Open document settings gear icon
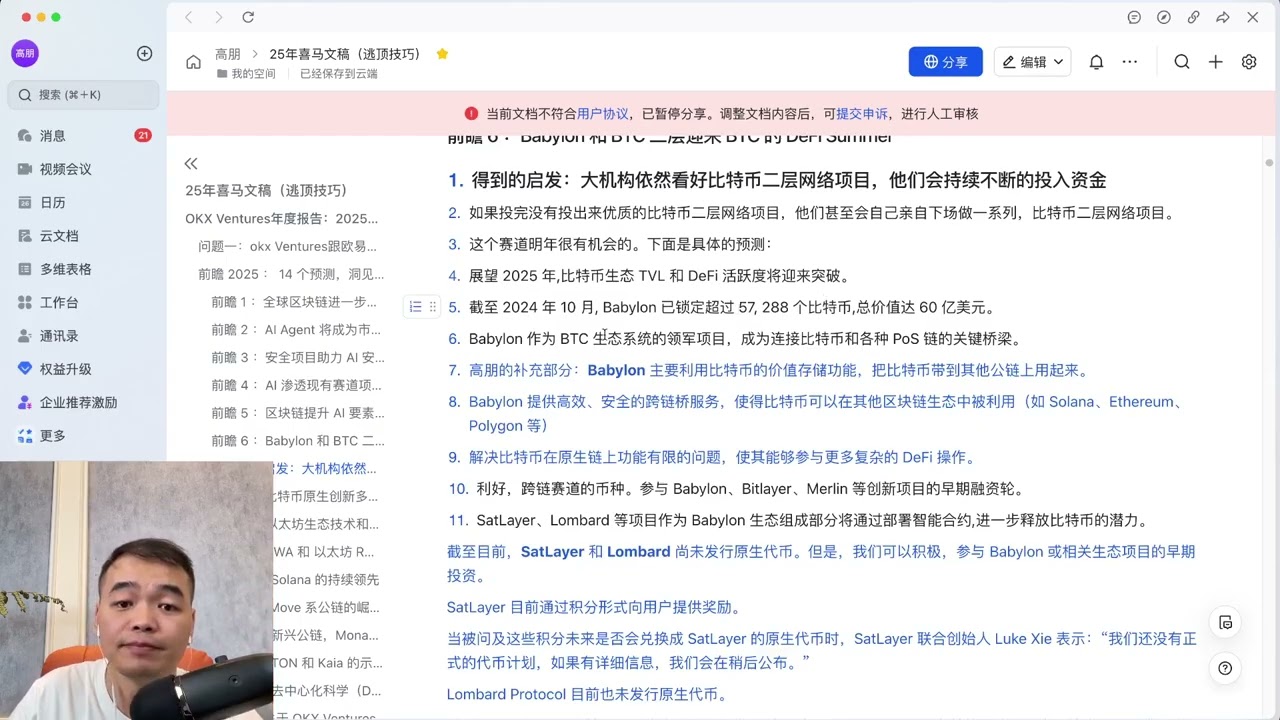The height and width of the screenshot is (720, 1280). click(1249, 62)
